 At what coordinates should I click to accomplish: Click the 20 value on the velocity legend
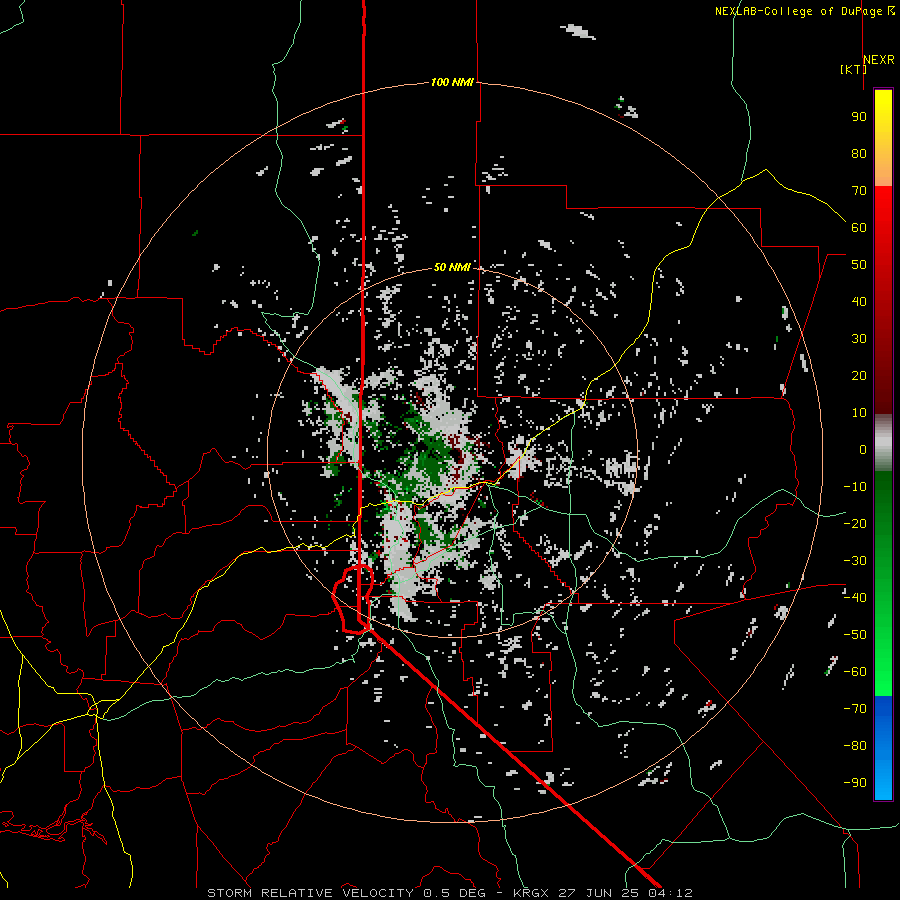[859, 375]
